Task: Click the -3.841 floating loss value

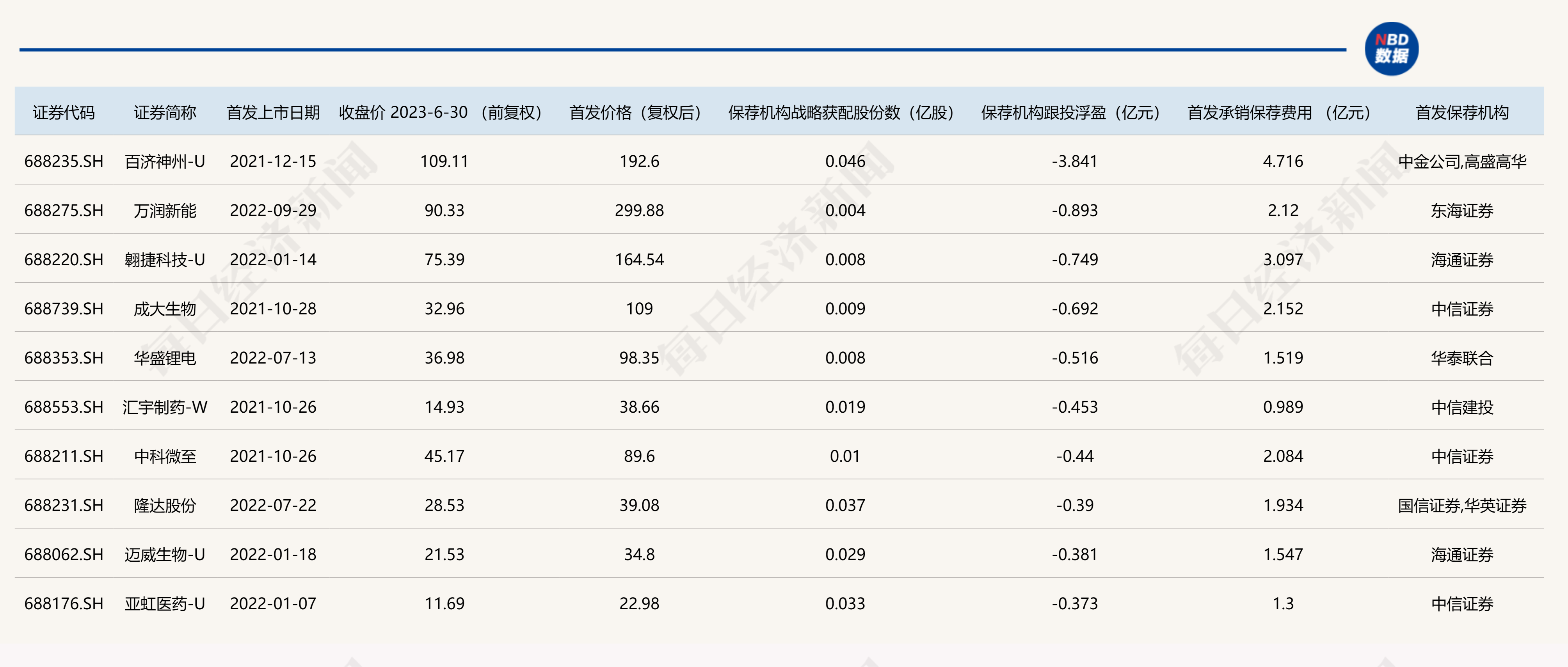Action: (x=1074, y=161)
